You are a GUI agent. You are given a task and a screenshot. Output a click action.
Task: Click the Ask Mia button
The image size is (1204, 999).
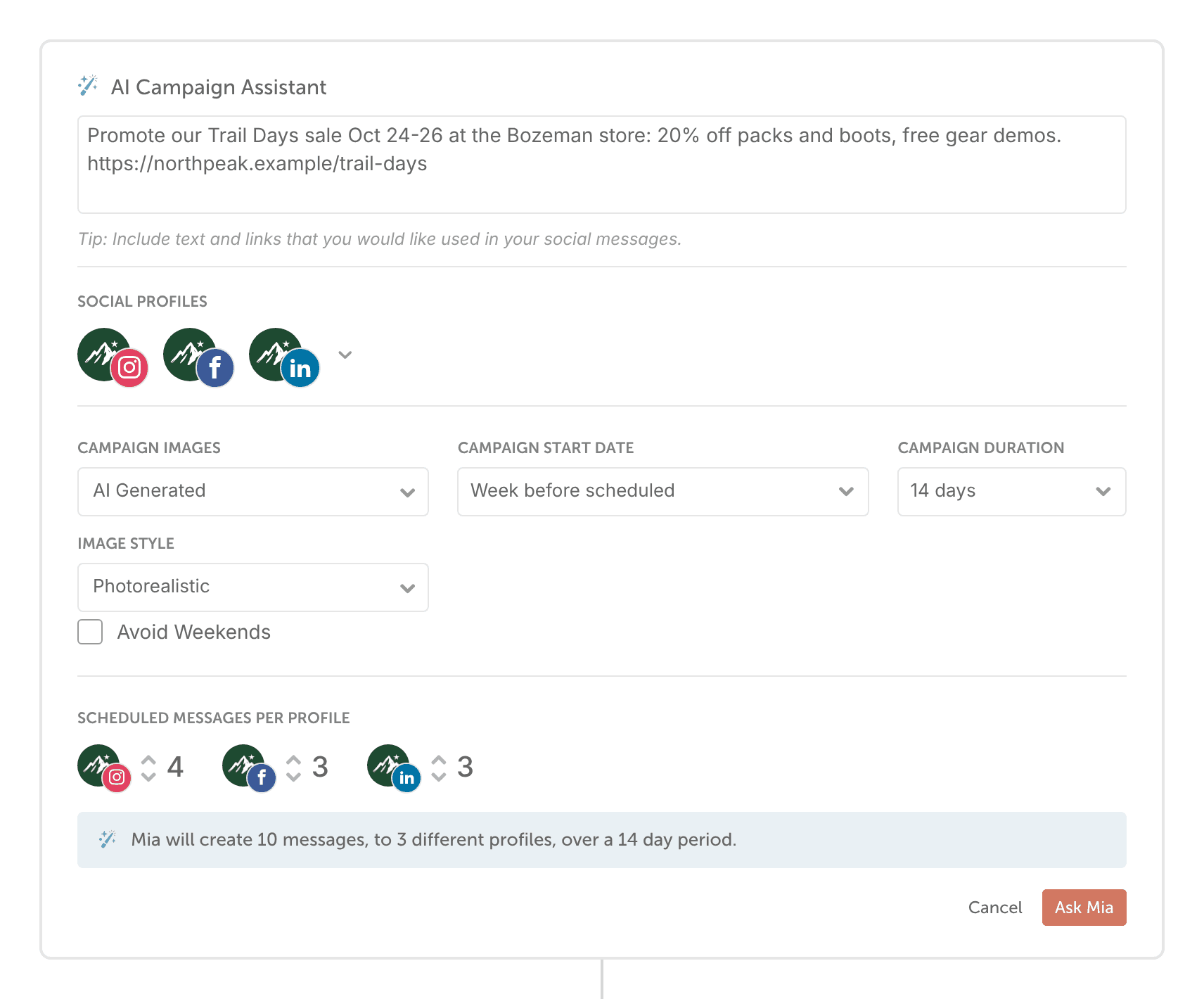[x=1084, y=908]
